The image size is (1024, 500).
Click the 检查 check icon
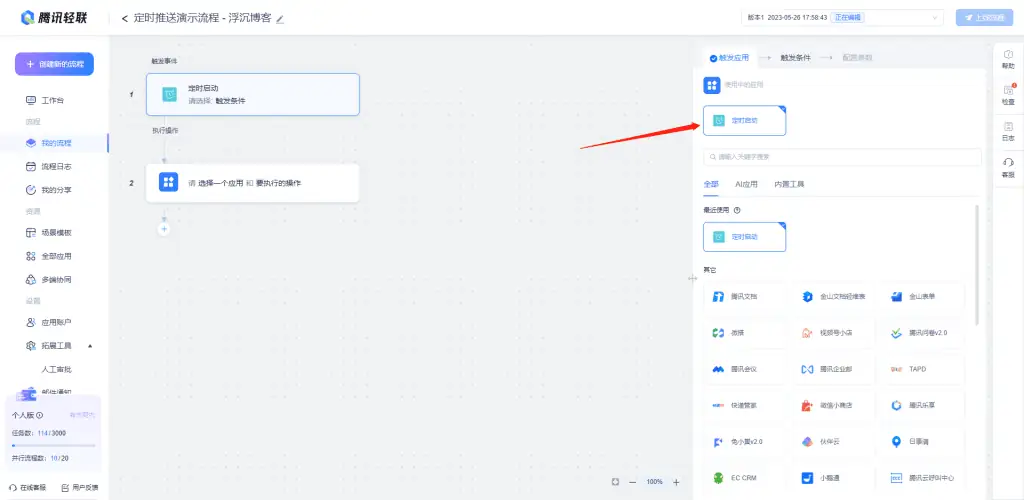tap(1007, 94)
